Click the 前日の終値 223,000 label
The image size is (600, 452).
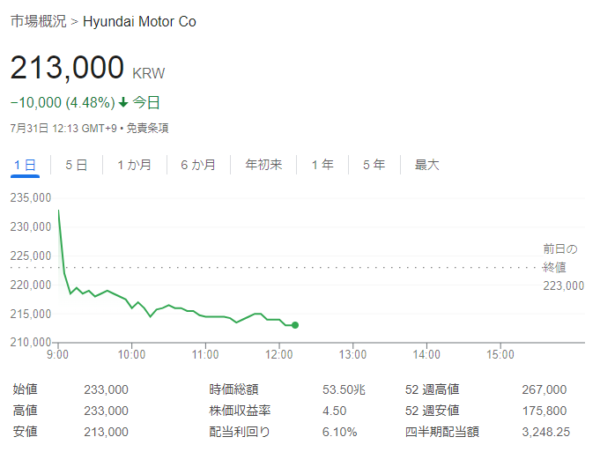point(561,267)
